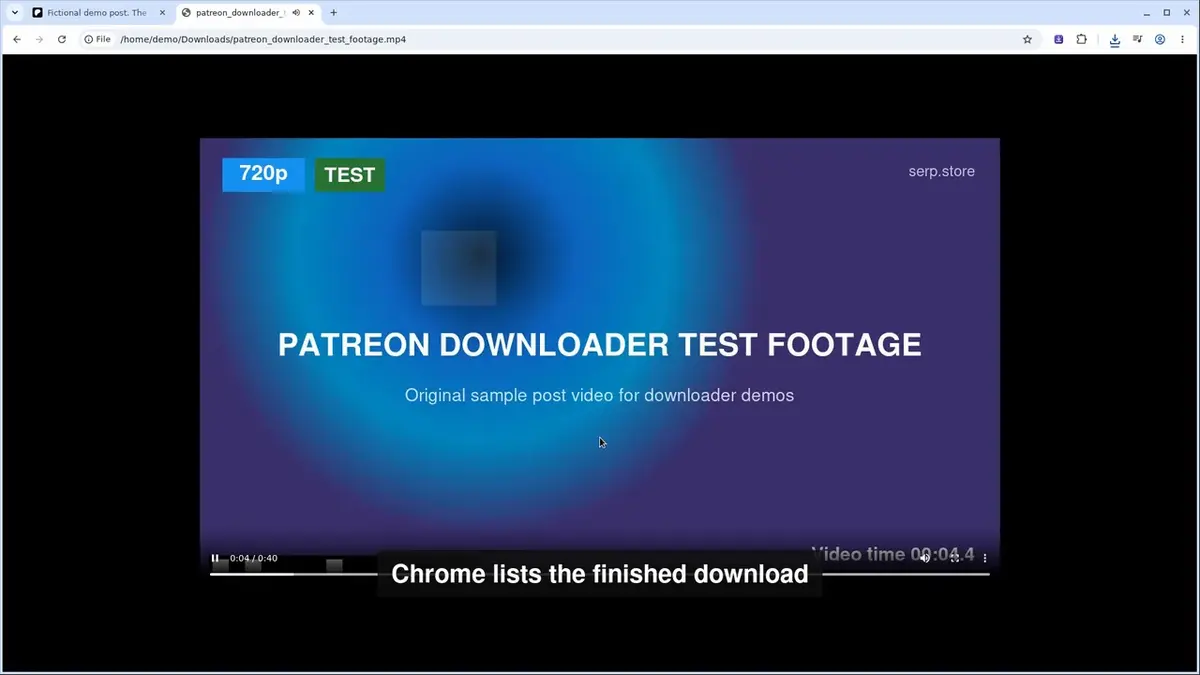Maximize the Chrome window
1200x675 pixels.
(1166, 13)
